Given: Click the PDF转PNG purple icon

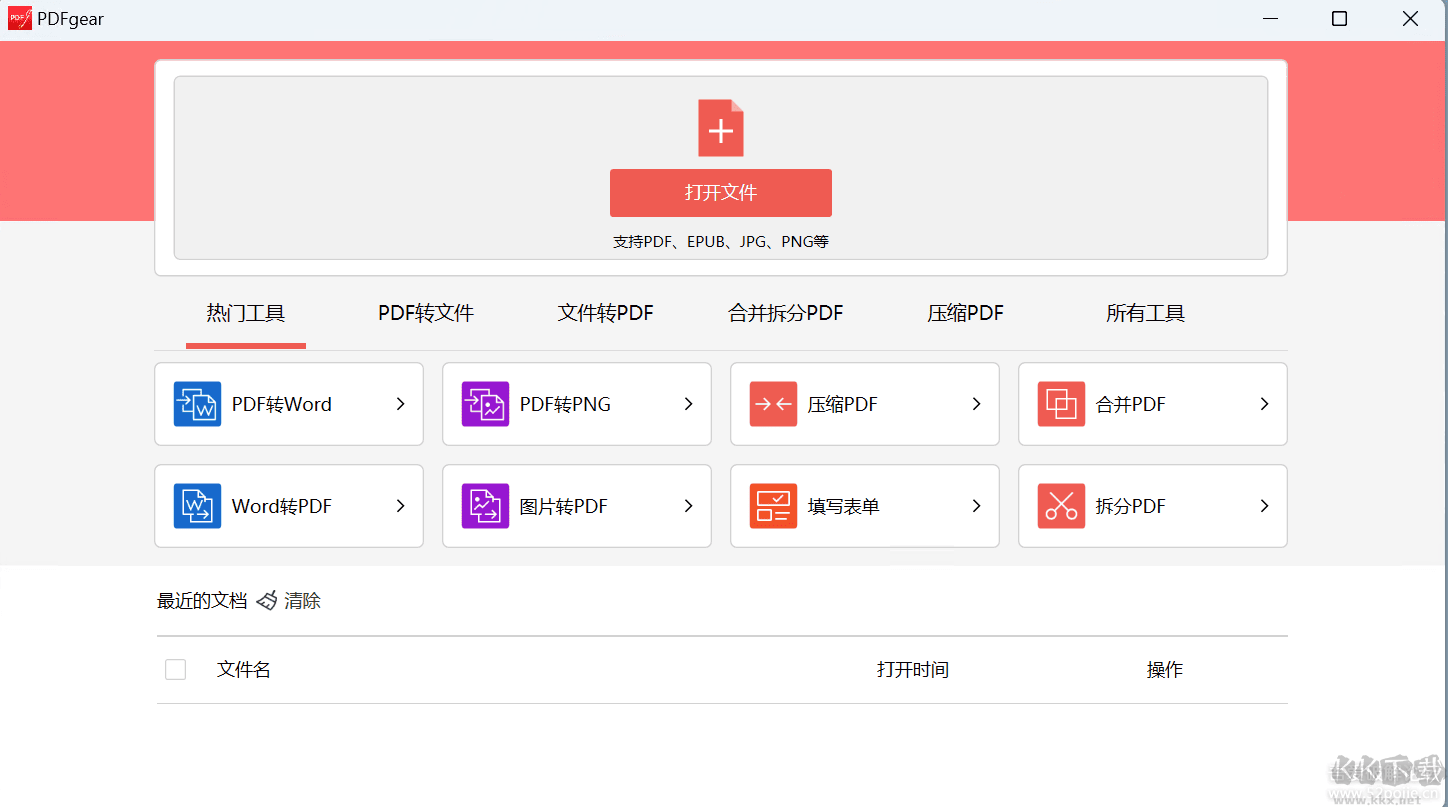Looking at the screenshot, I should (x=485, y=404).
